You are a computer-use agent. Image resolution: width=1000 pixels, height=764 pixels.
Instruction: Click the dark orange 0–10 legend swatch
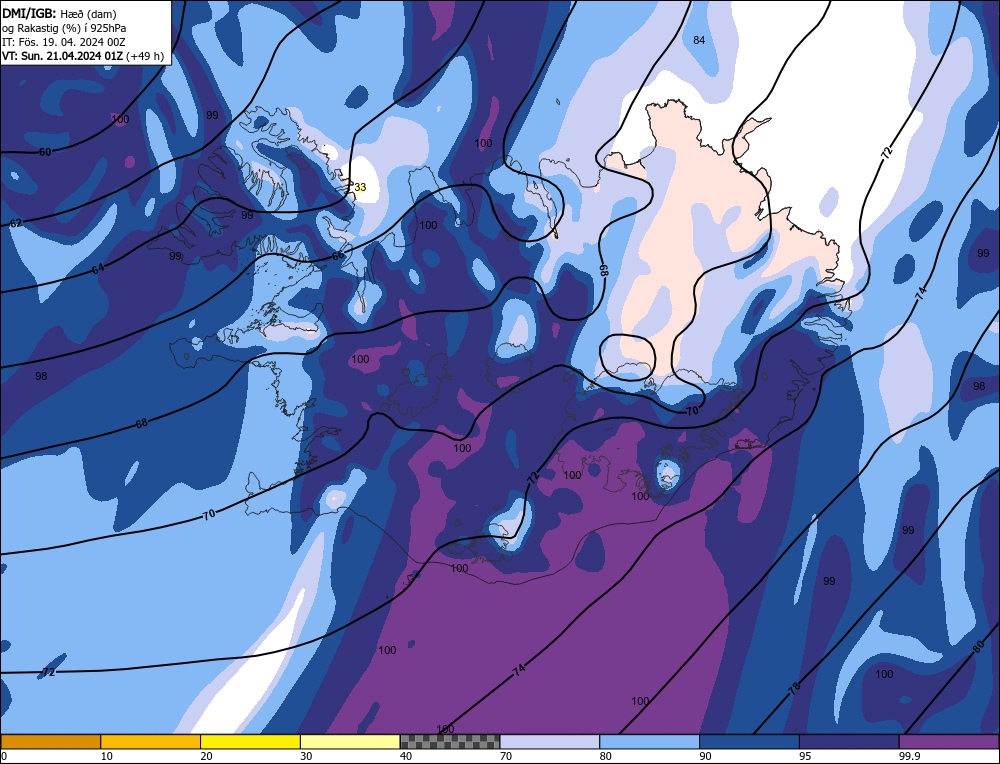pyautogui.click(x=50, y=741)
